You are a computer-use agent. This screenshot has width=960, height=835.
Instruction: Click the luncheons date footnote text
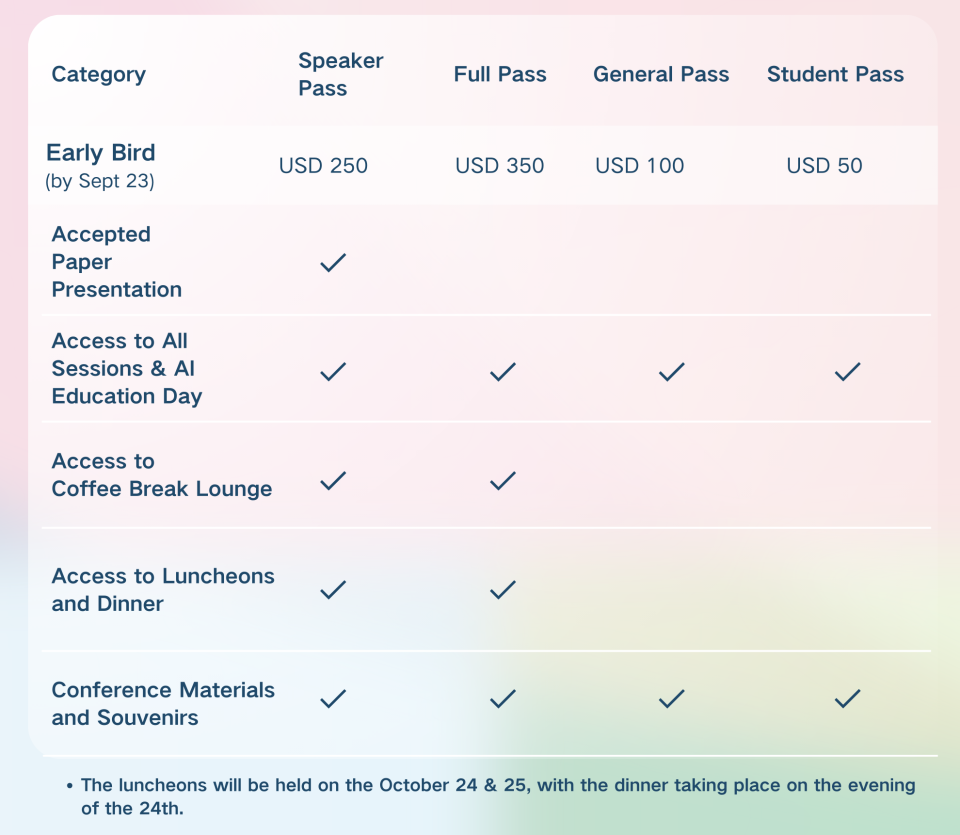tap(497, 796)
